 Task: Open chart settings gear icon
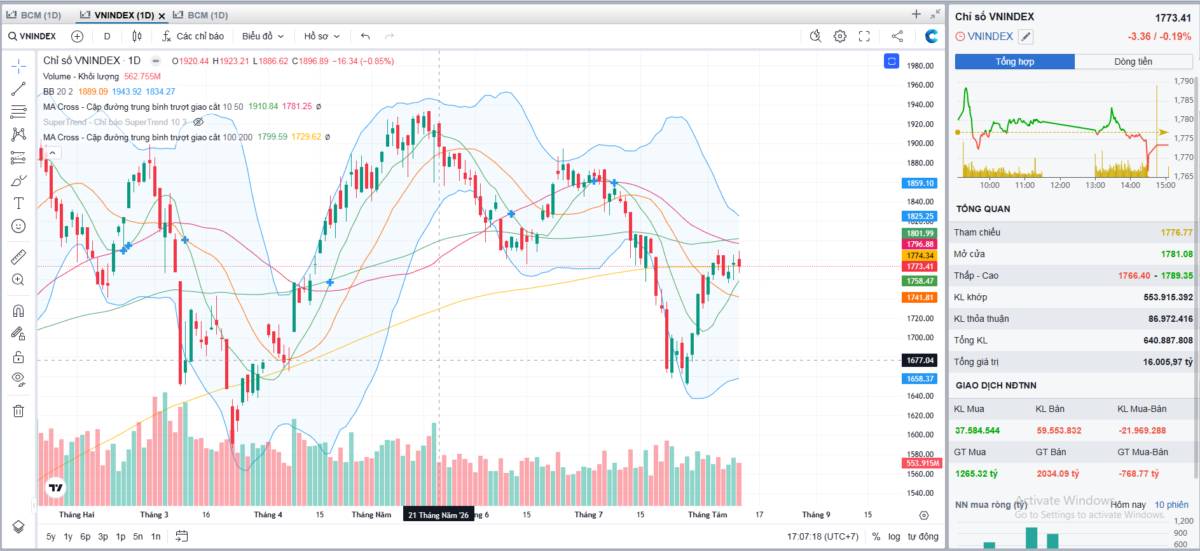(840, 36)
